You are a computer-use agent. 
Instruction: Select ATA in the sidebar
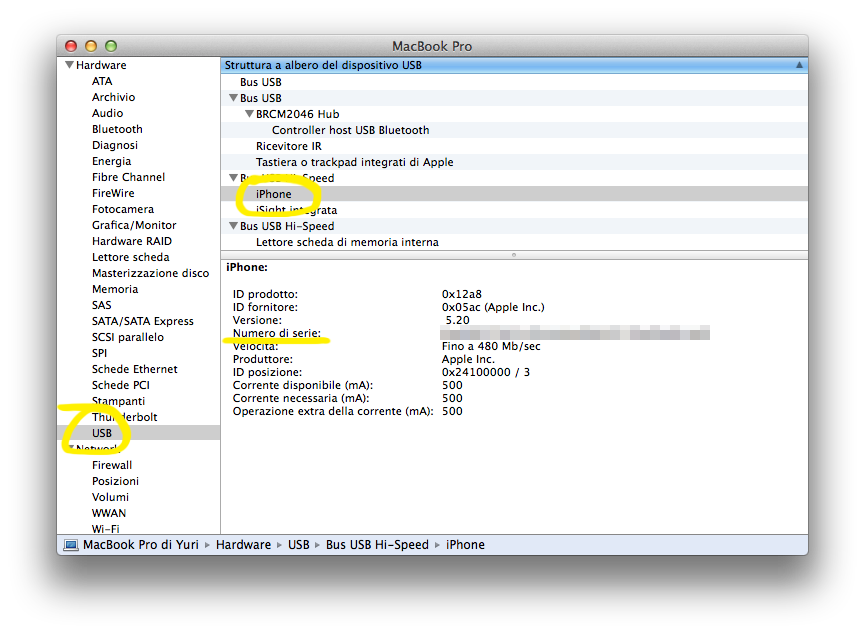point(102,81)
